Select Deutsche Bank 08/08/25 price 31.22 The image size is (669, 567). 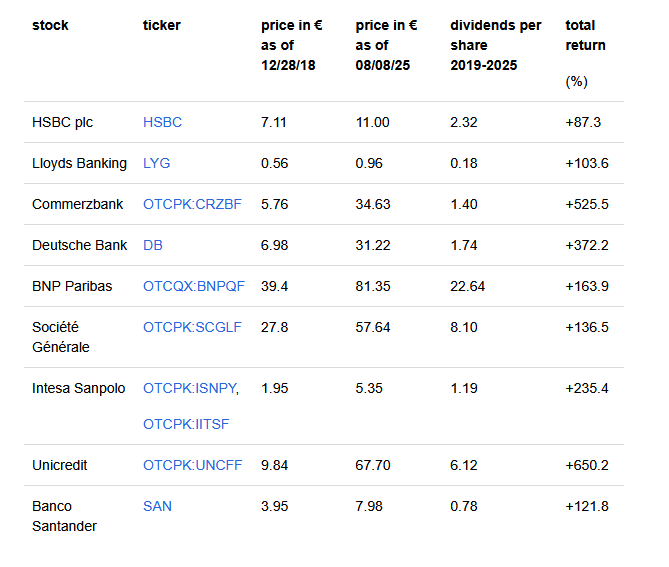click(373, 245)
